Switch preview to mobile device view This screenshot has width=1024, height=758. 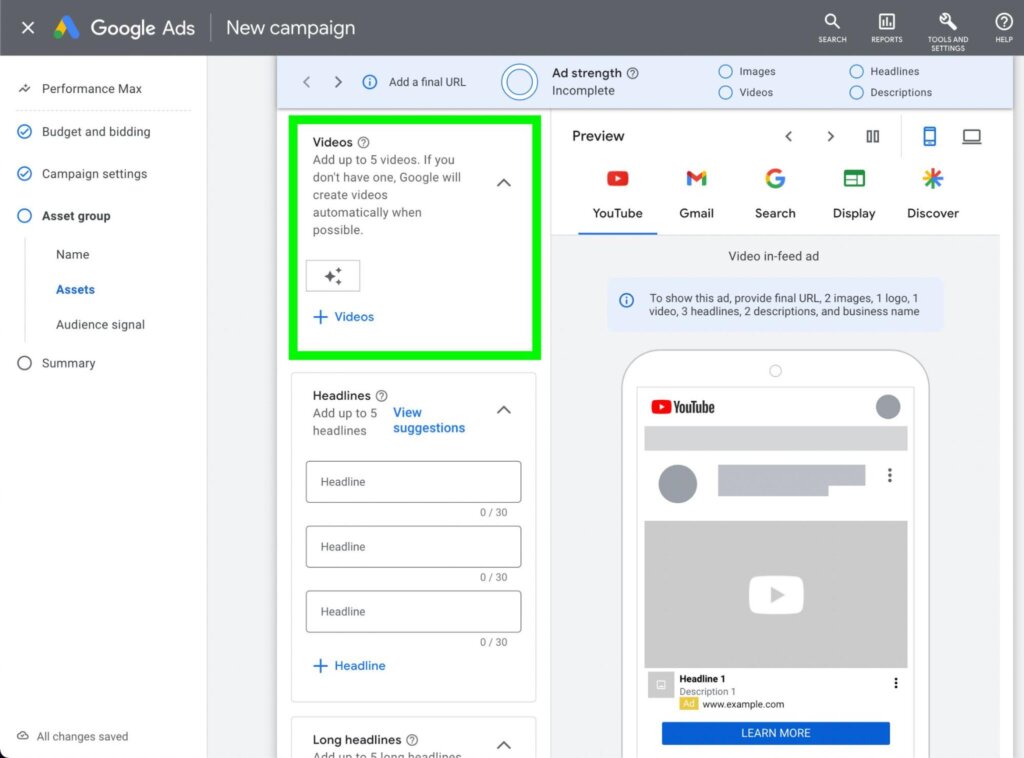[929, 137]
